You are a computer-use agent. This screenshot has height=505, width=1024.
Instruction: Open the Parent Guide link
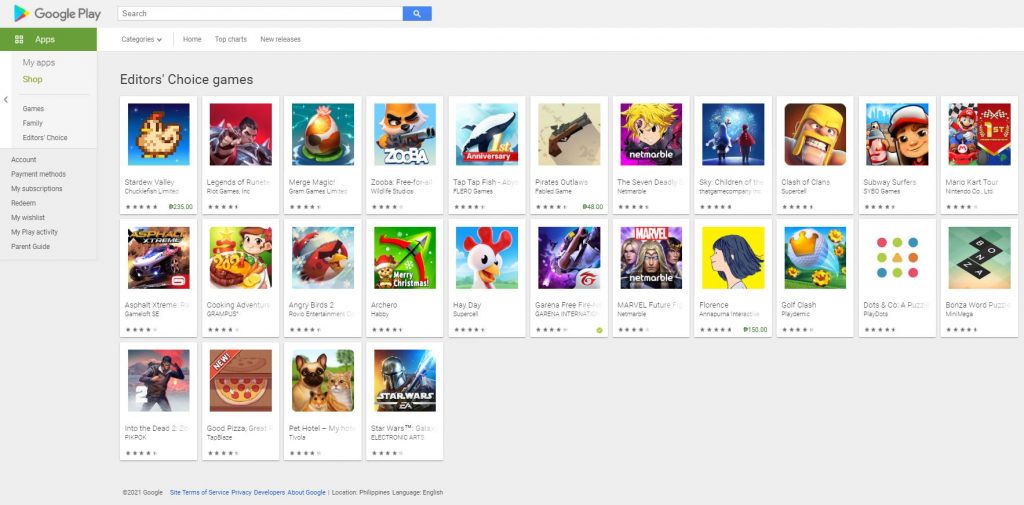(x=30, y=246)
